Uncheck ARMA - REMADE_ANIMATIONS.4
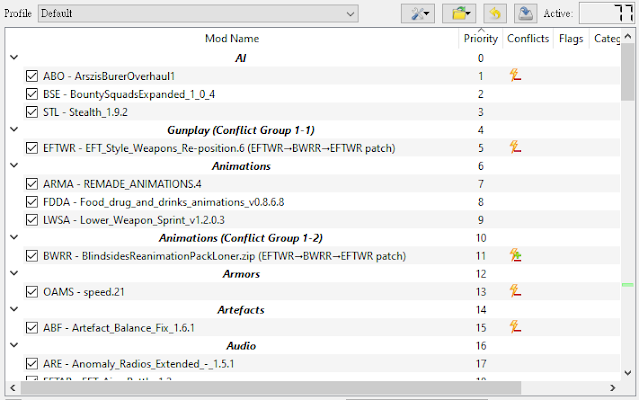 click(32, 184)
